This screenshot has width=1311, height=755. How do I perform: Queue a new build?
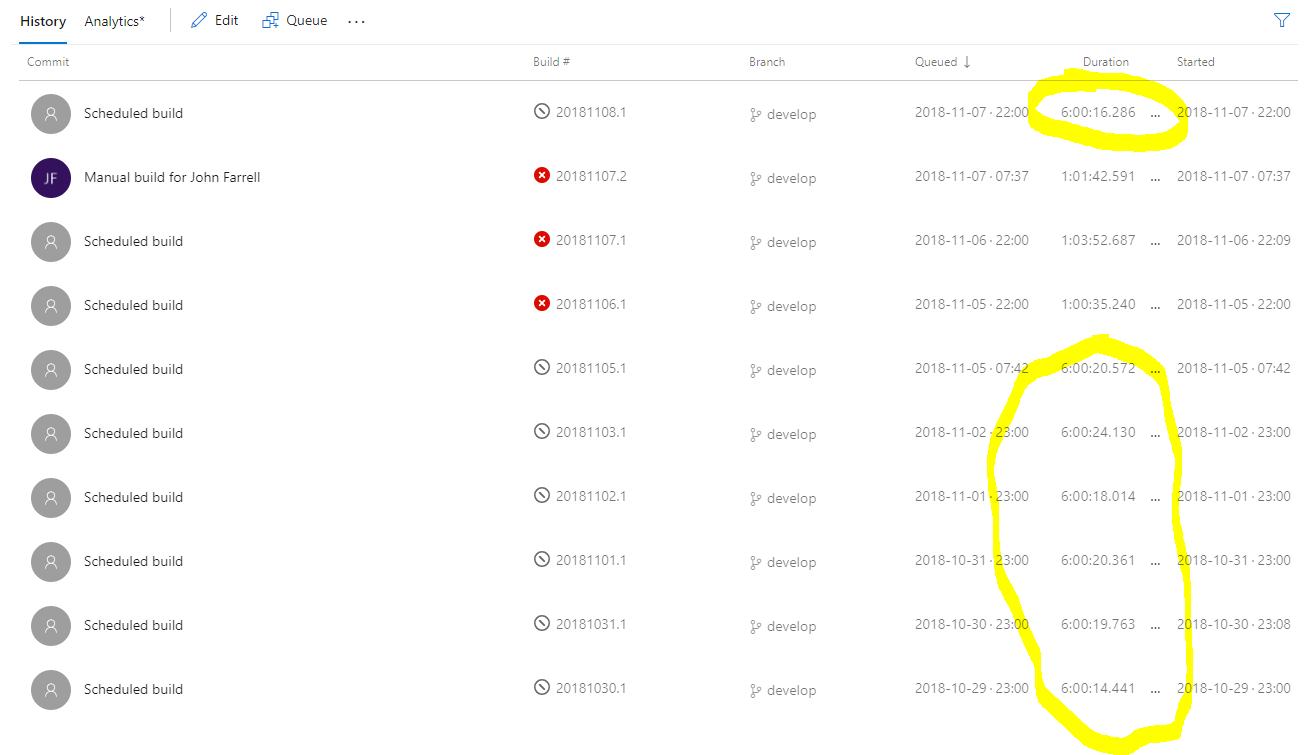(x=295, y=20)
